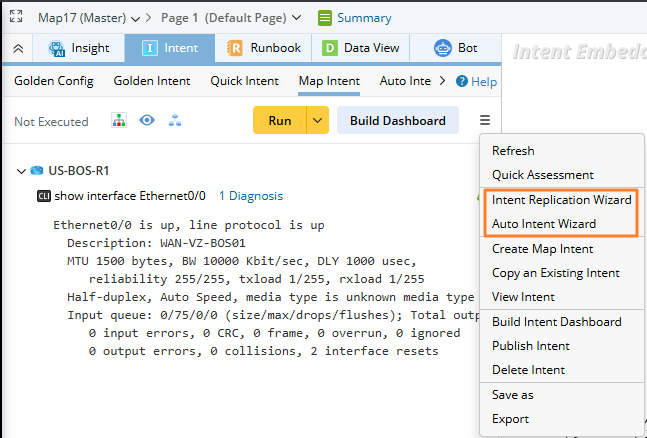Select the Intent tab
This screenshot has height=438, width=647.
170,48
